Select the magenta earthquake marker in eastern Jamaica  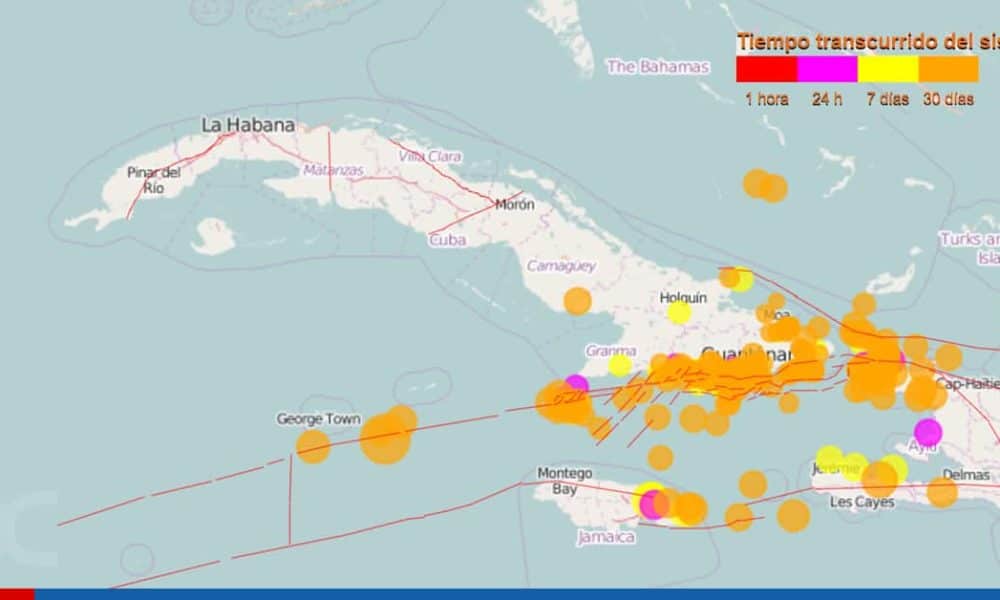[652, 504]
